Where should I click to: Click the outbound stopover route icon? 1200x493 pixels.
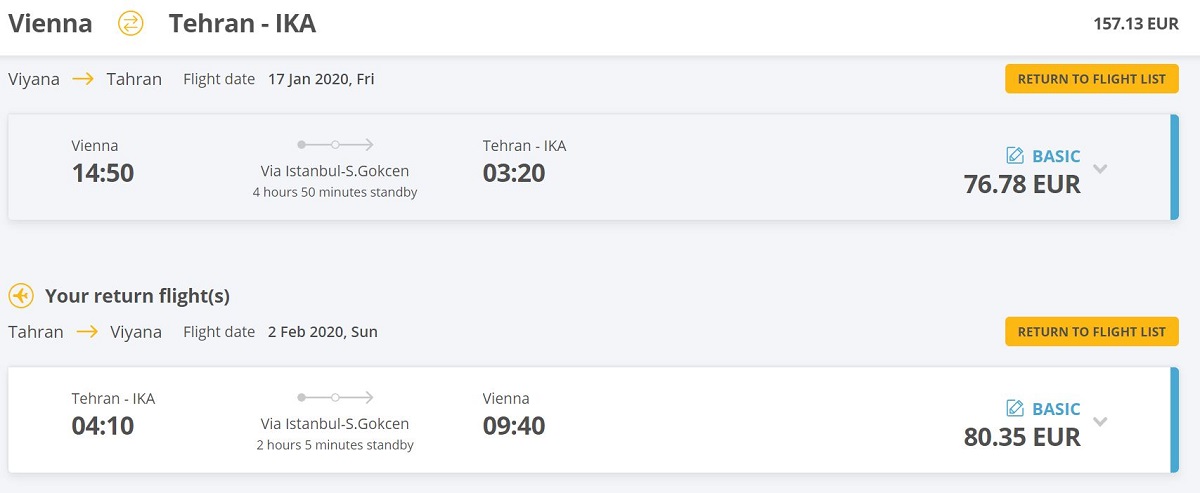point(335,145)
